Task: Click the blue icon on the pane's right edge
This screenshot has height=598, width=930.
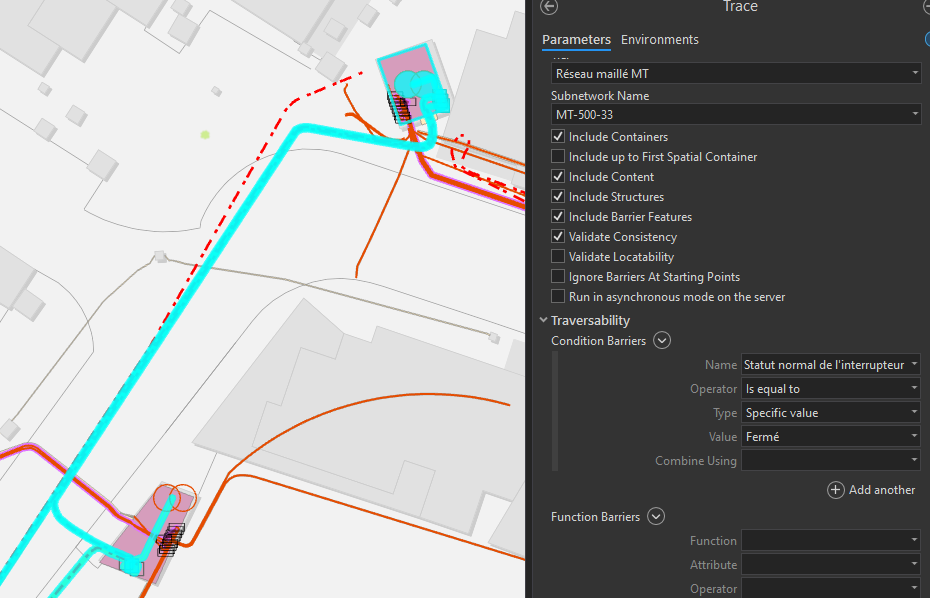Action: 926,37
